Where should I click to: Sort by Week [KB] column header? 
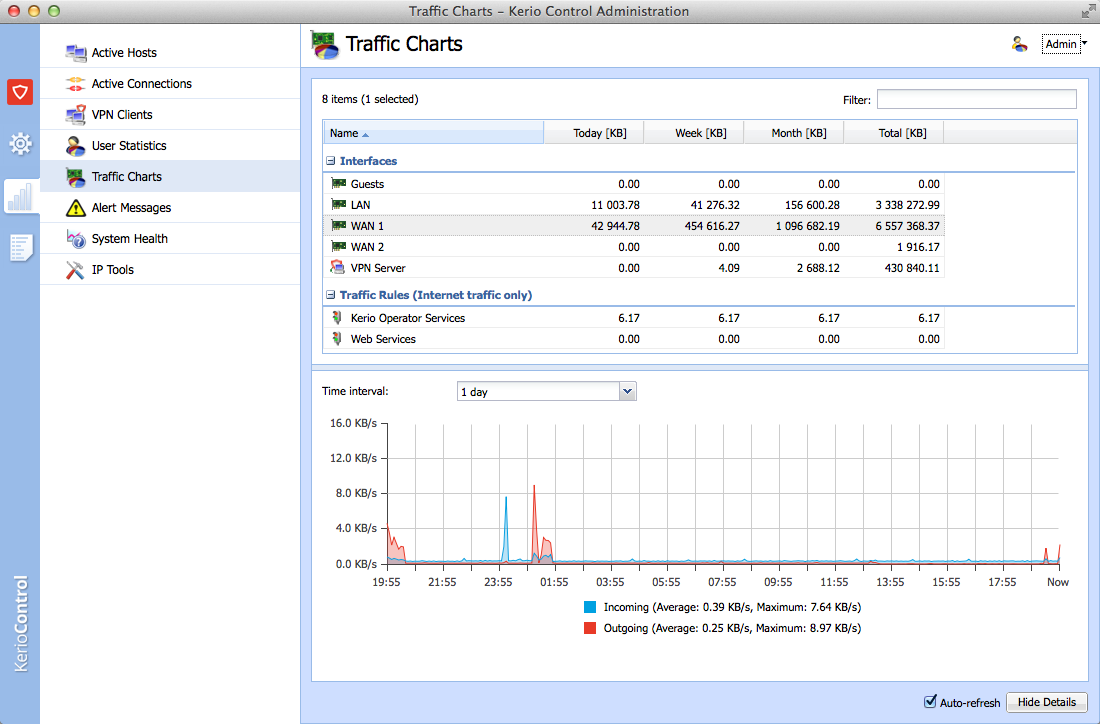point(695,133)
